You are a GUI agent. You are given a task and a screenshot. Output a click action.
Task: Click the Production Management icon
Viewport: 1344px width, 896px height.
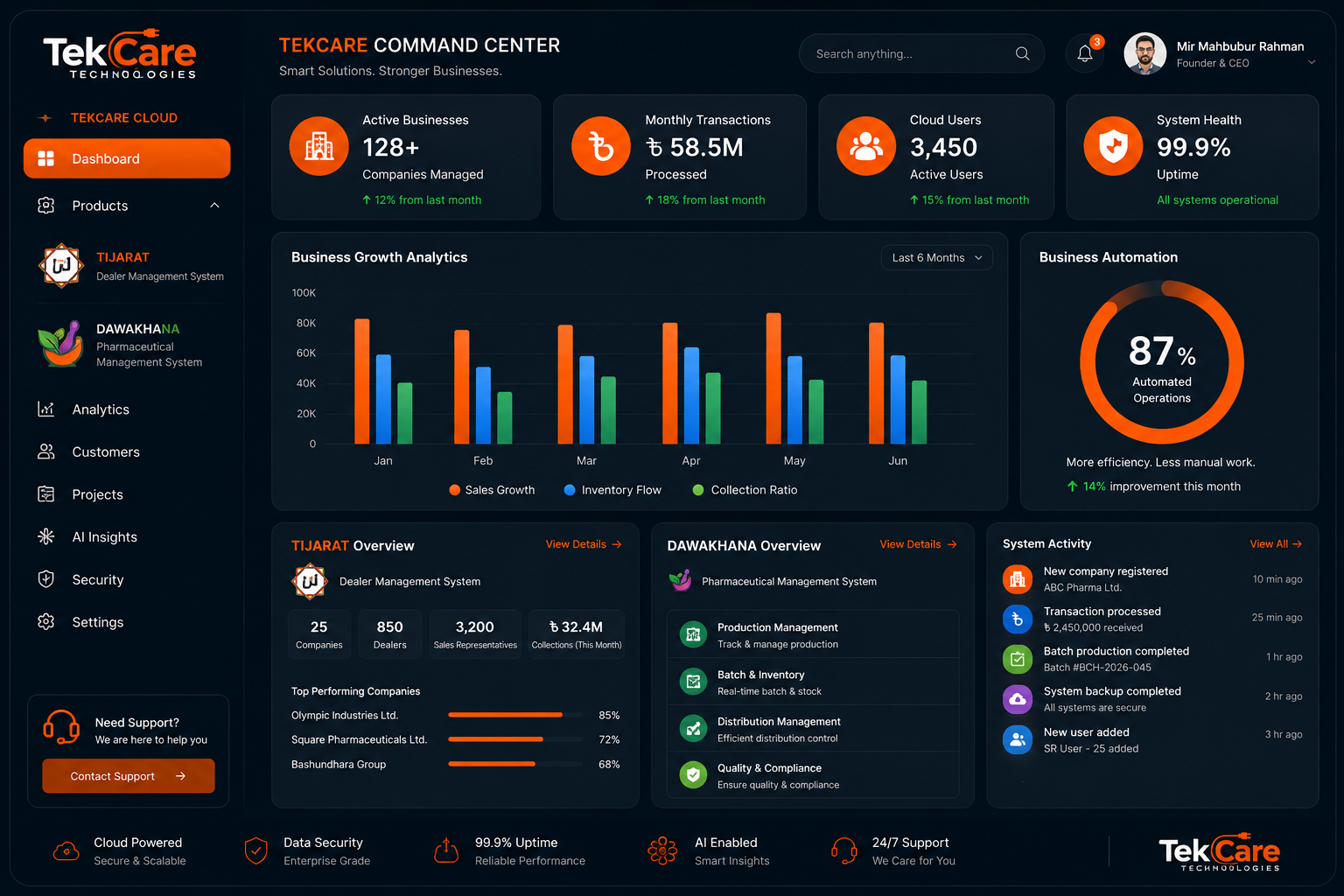click(x=693, y=635)
